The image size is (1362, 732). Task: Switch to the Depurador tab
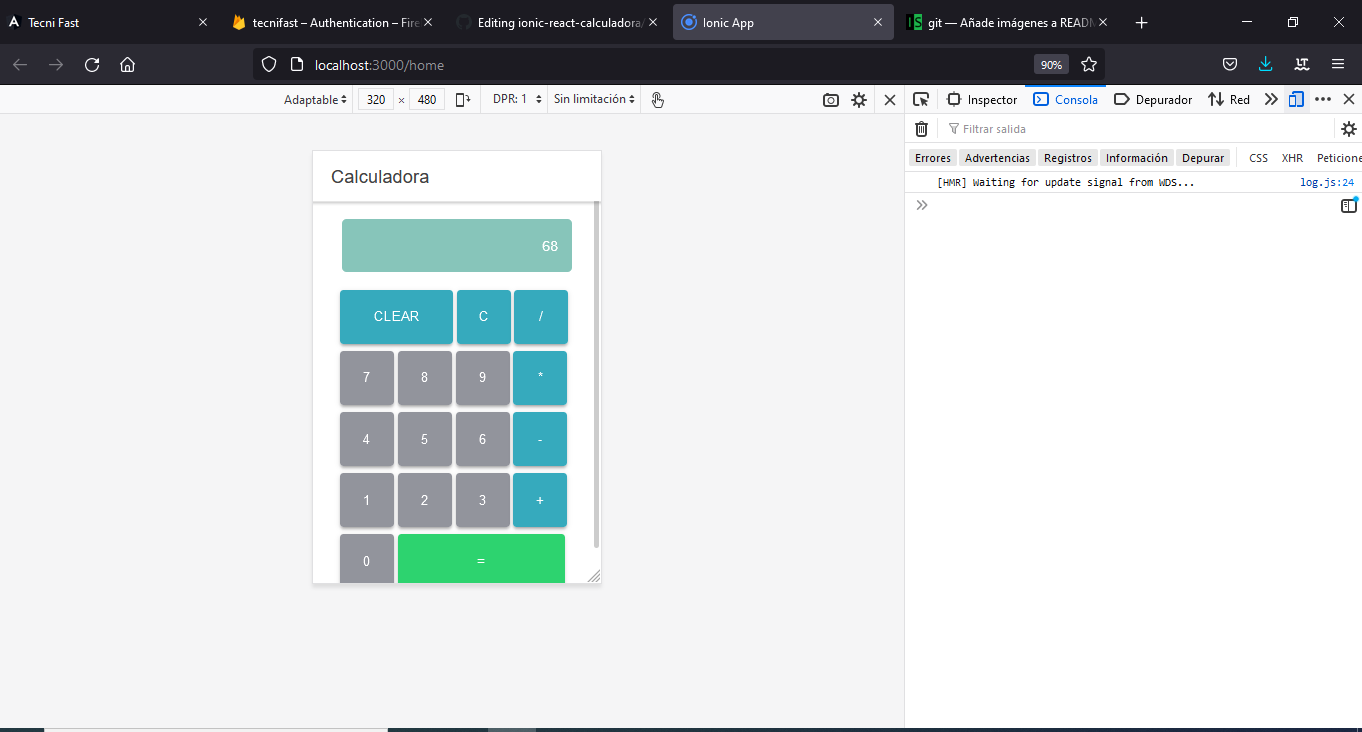(1153, 99)
